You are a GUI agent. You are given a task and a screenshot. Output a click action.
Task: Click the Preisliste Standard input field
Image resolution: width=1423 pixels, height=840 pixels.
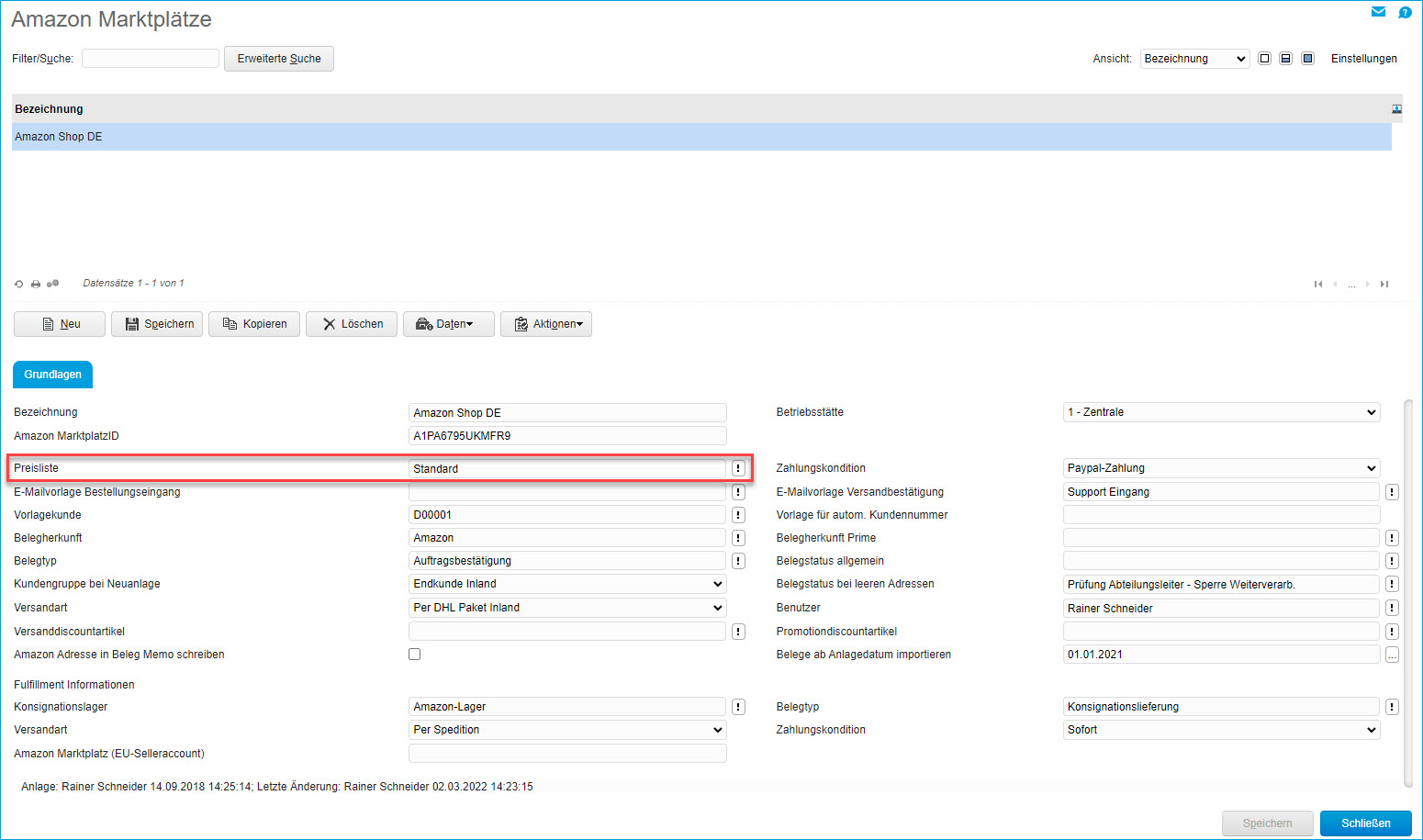tap(567, 468)
